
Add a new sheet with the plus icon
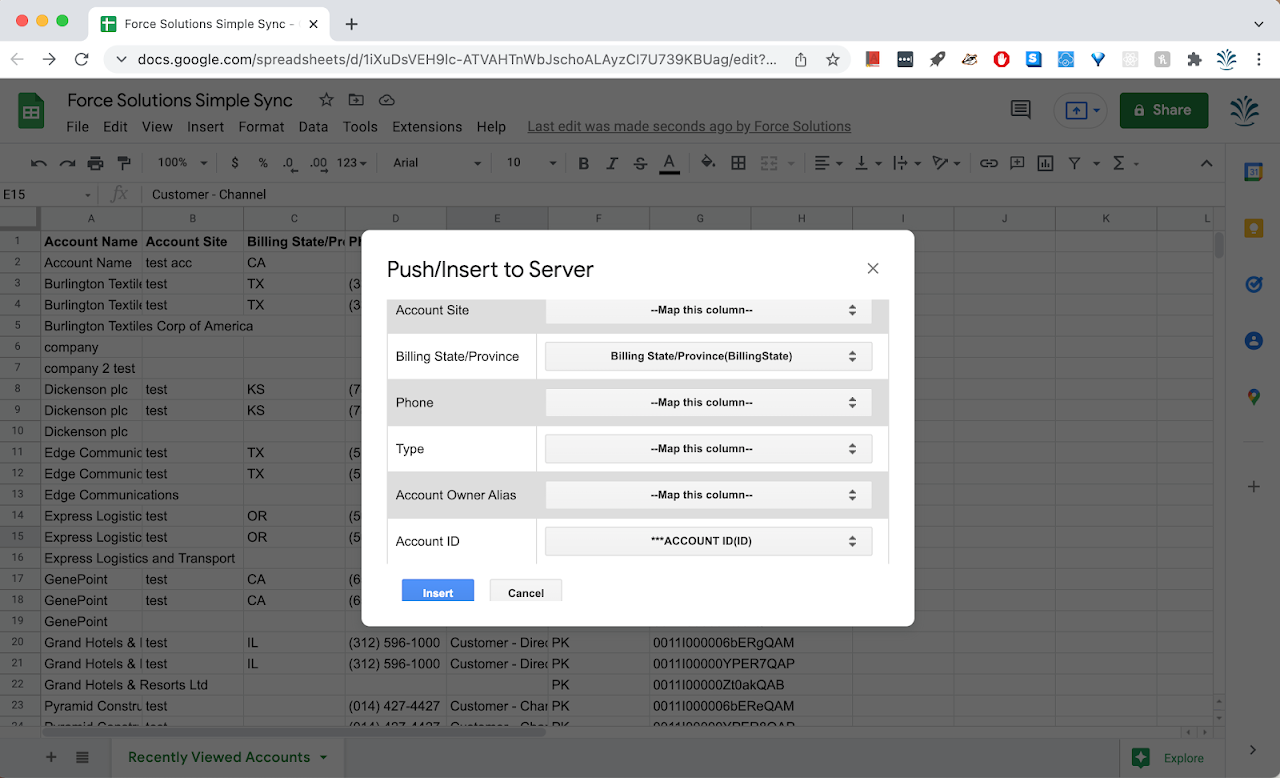(x=51, y=757)
